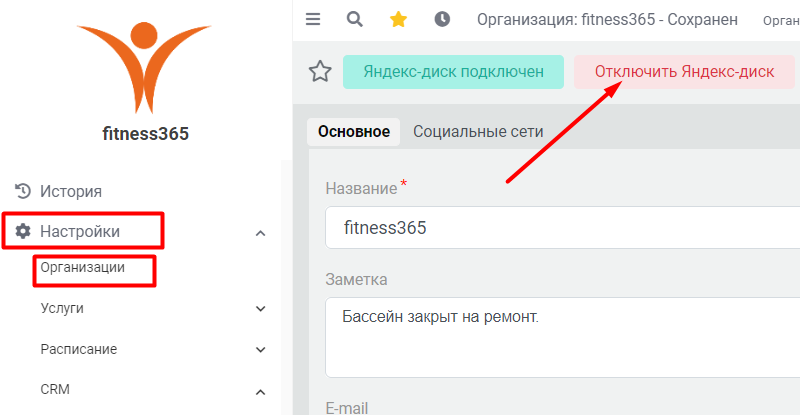
Task: Click the E-mail field label
Action: [347, 408]
